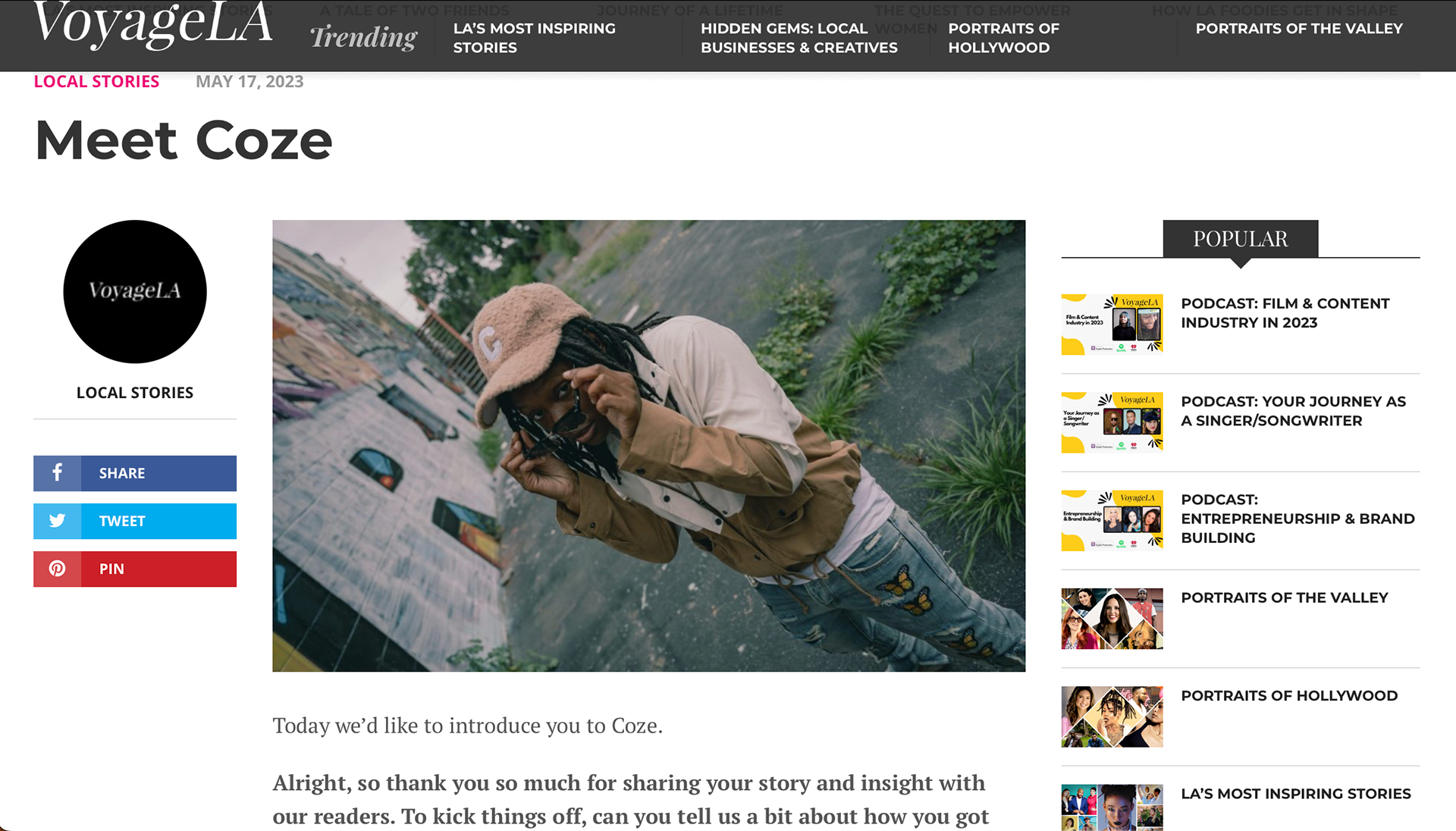Follow the pink Local Stories category link
Viewport: 1456px width, 831px height.
(x=96, y=82)
